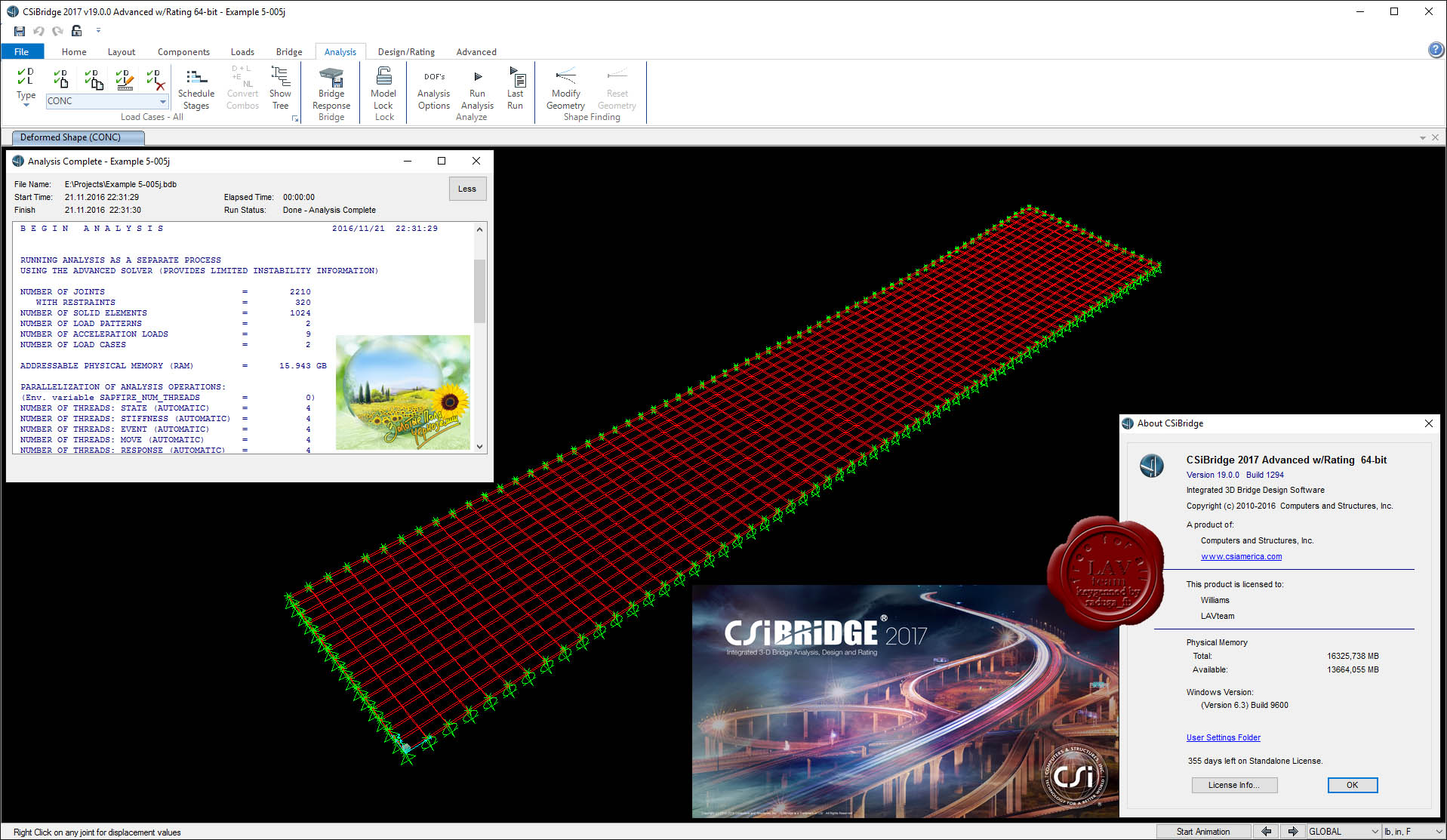Maximize the Analysis Complete window
The image size is (1447, 840).
click(x=442, y=161)
